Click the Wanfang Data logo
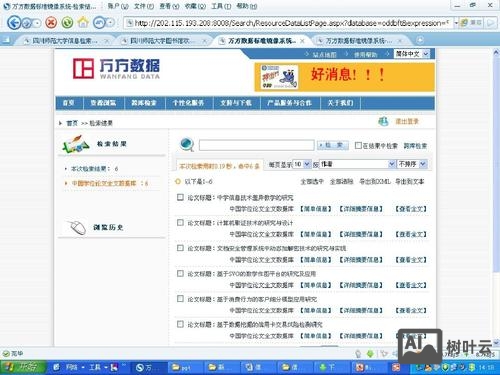Screen dimensions: 500x375 116,69
